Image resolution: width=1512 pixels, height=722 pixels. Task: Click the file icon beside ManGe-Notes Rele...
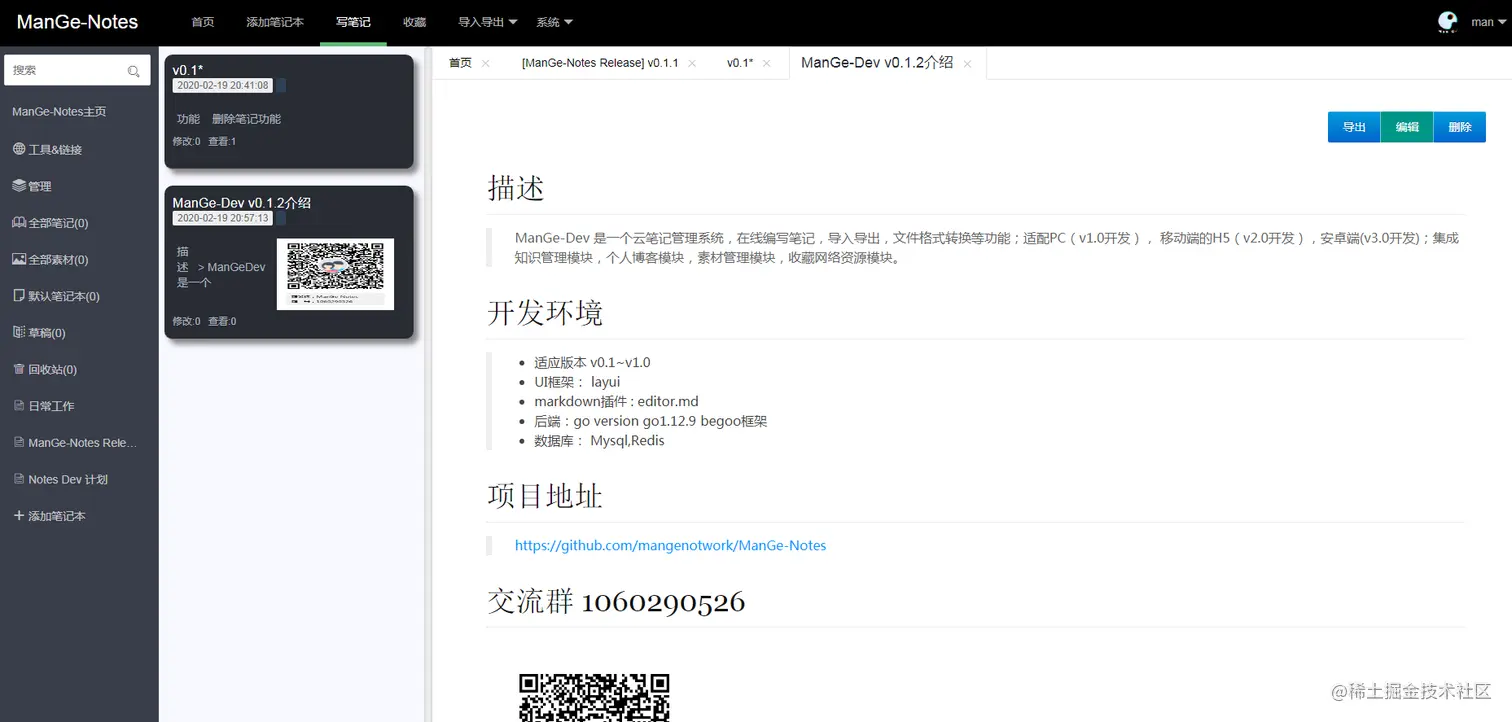19,442
